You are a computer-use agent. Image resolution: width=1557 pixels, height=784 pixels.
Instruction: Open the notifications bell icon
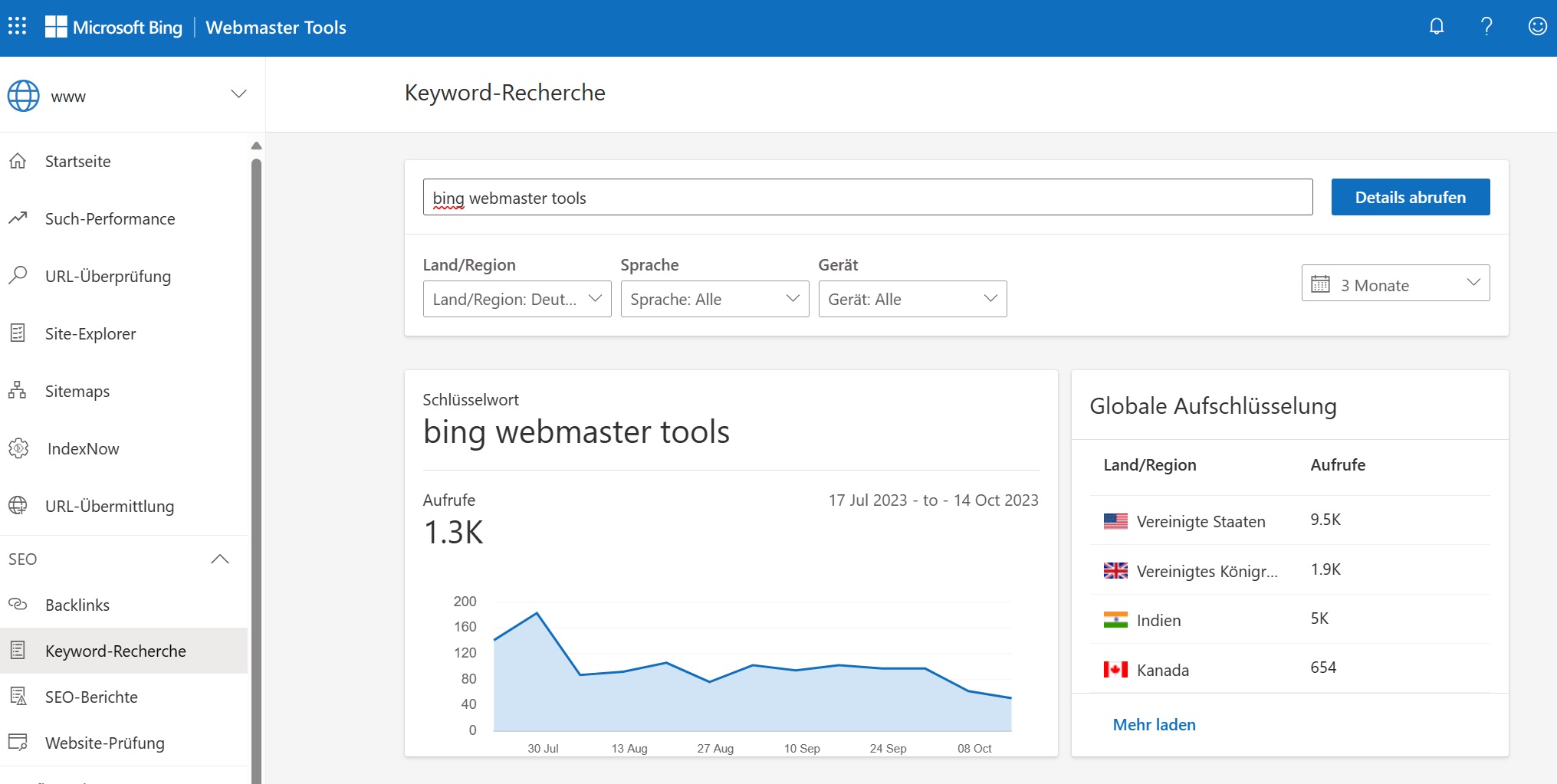pos(1437,27)
